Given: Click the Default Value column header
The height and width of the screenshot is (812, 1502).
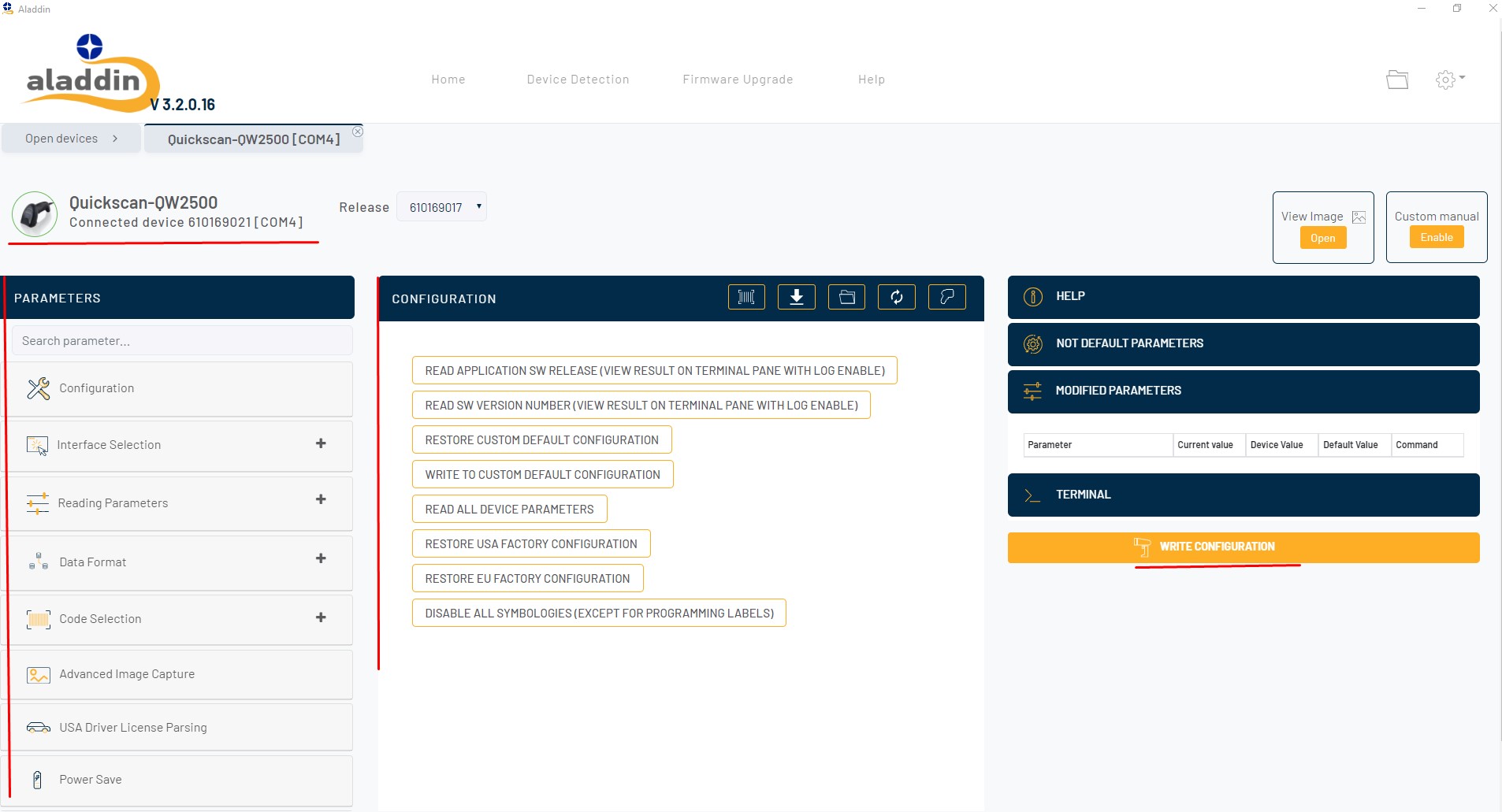Looking at the screenshot, I should point(1355,445).
